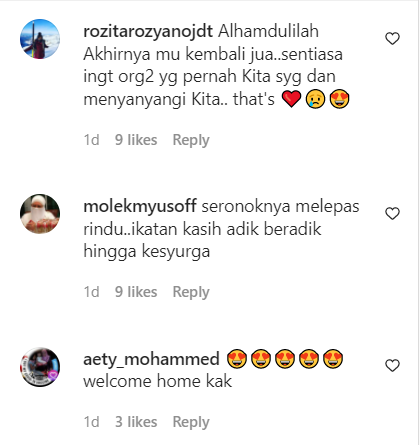Reply to molekmyusoff's seronoknya comment
Screen dimensions: 420x445
coord(191,292)
